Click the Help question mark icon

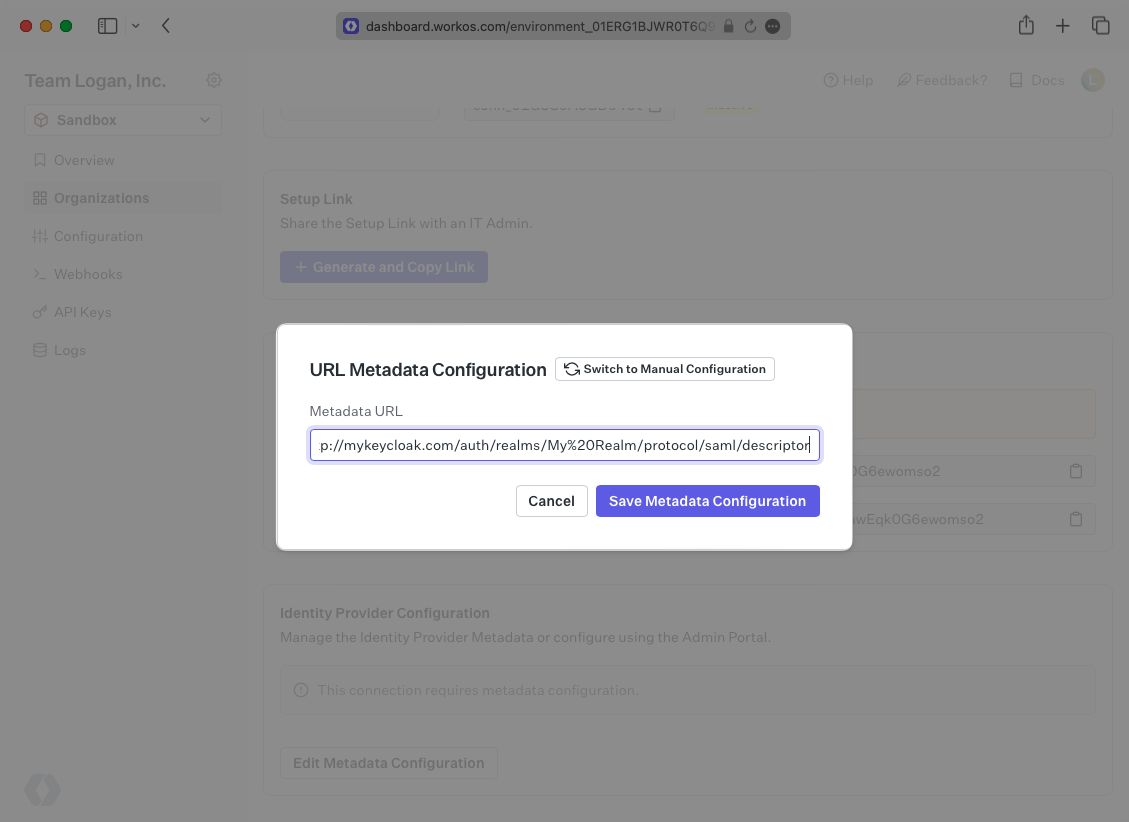click(x=829, y=80)
